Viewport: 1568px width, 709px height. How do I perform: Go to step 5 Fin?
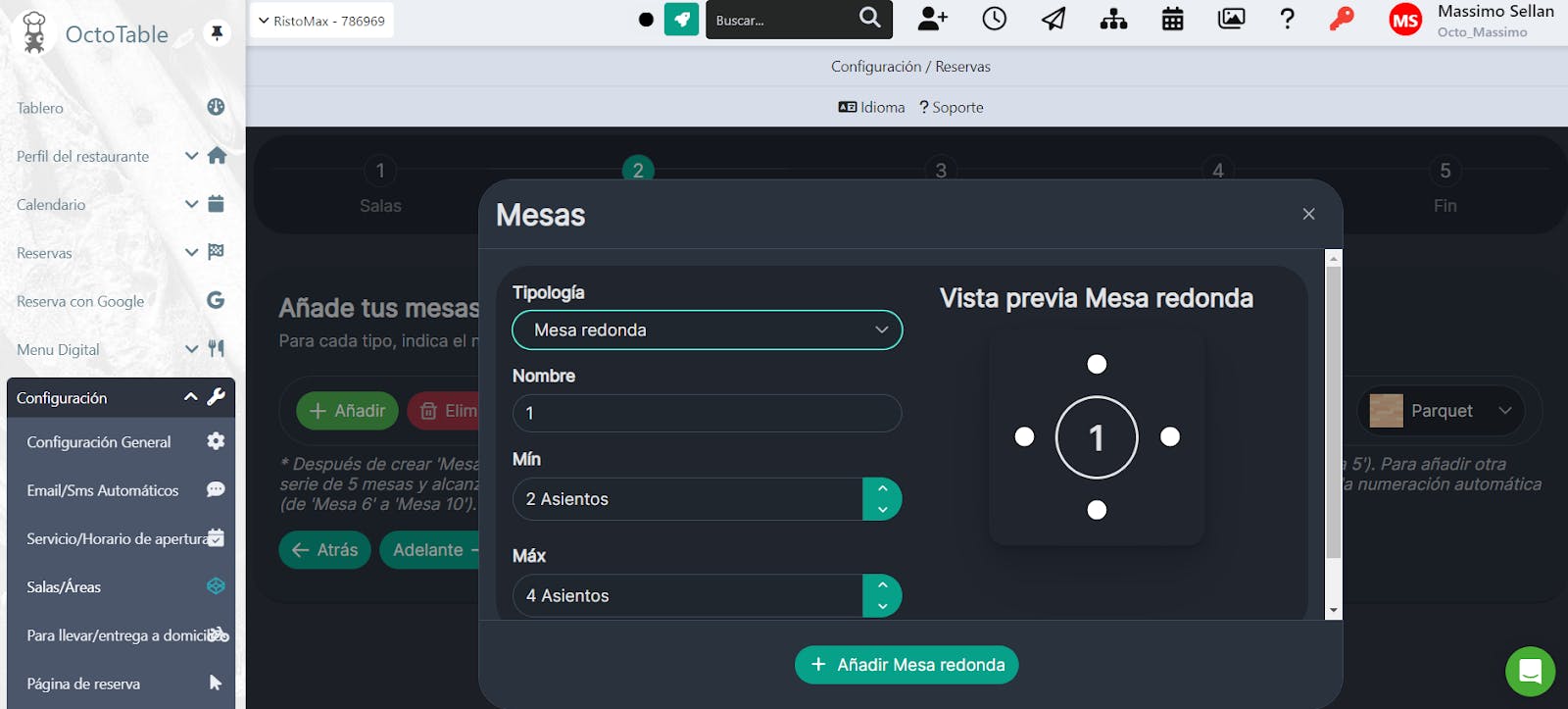tap(1445, 185)
